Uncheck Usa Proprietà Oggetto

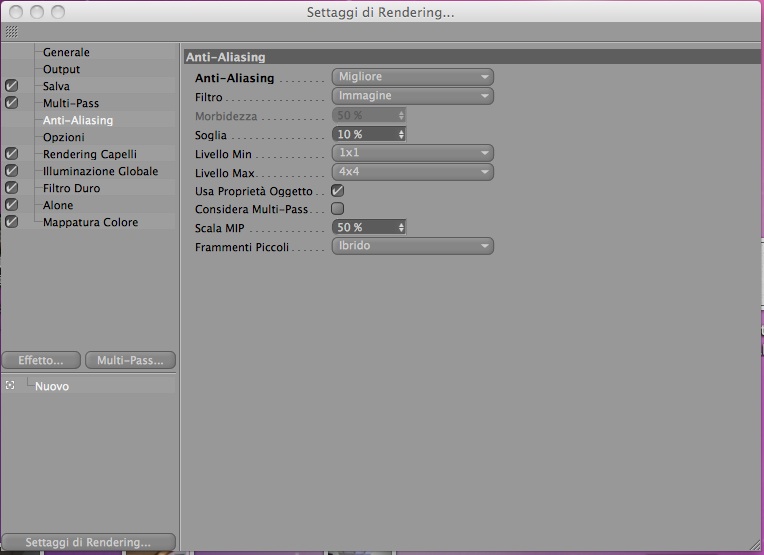point(337,191)
